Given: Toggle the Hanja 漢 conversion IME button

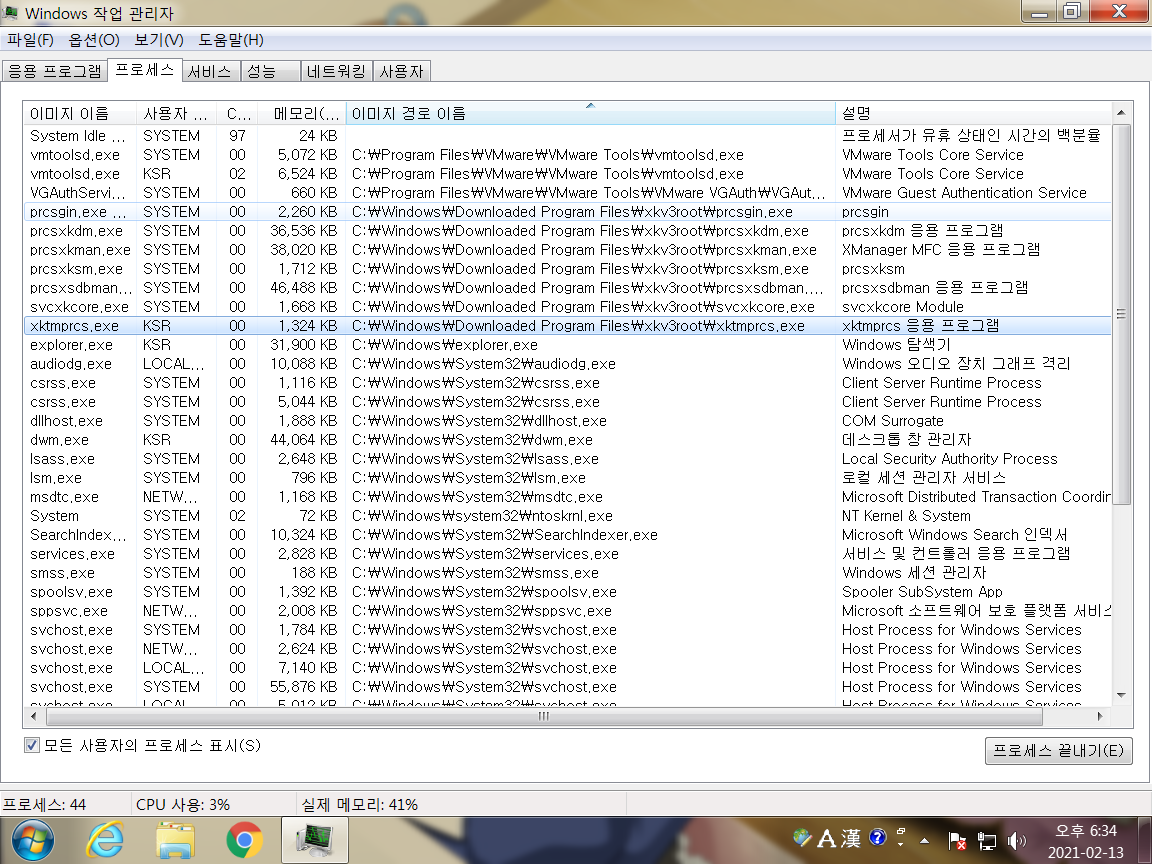Looking at the screenshot, I should (851, 838).
